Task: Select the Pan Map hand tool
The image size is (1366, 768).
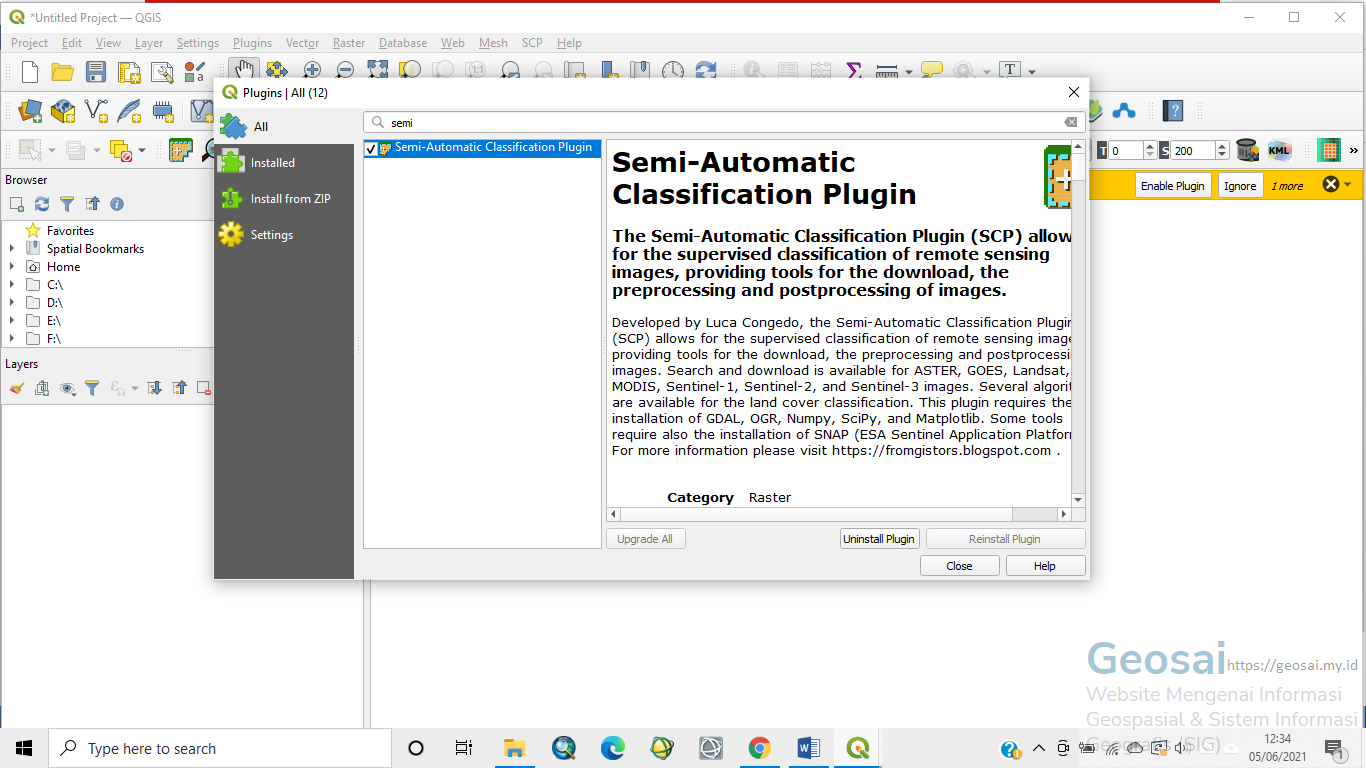Action: pos(242,70)
